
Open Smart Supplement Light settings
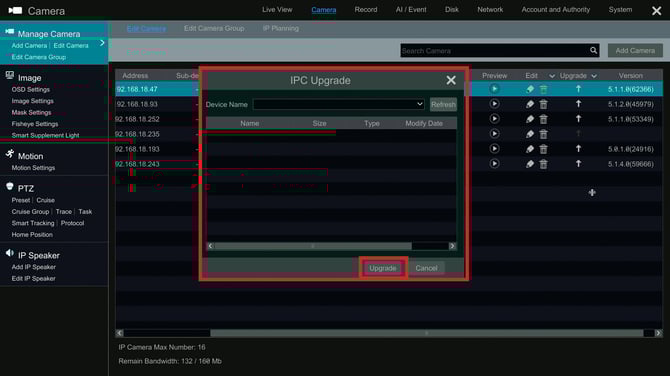click(45, 135)
